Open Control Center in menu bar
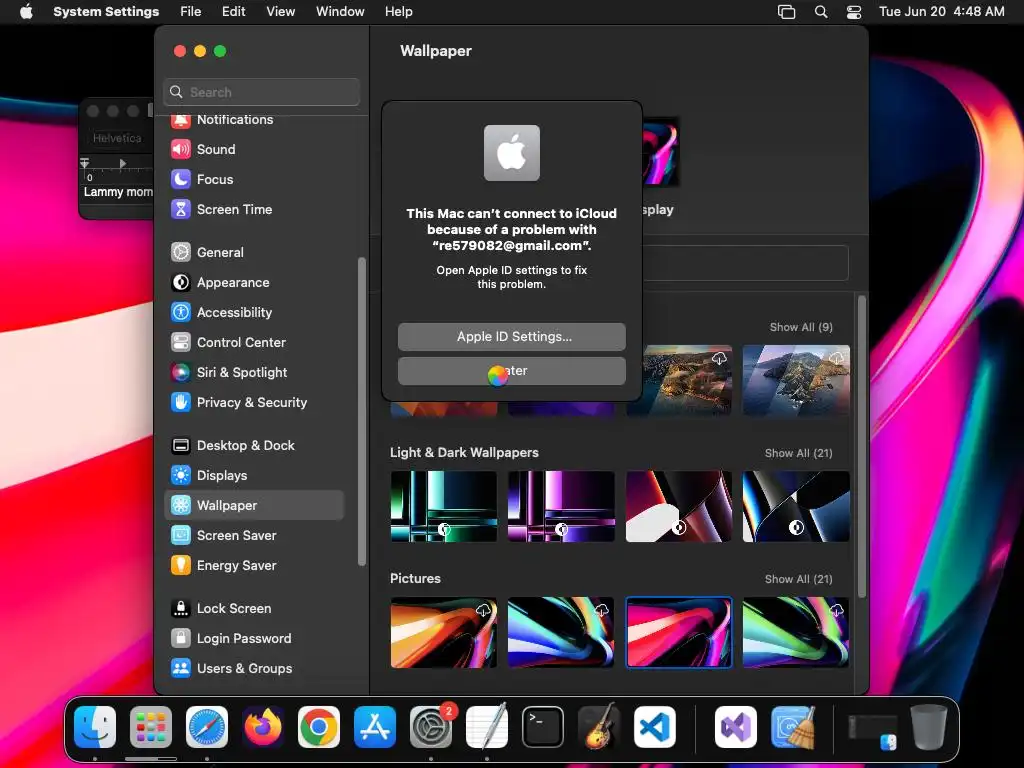This screenshot has width=1024, height=768. tap(854, 12)
